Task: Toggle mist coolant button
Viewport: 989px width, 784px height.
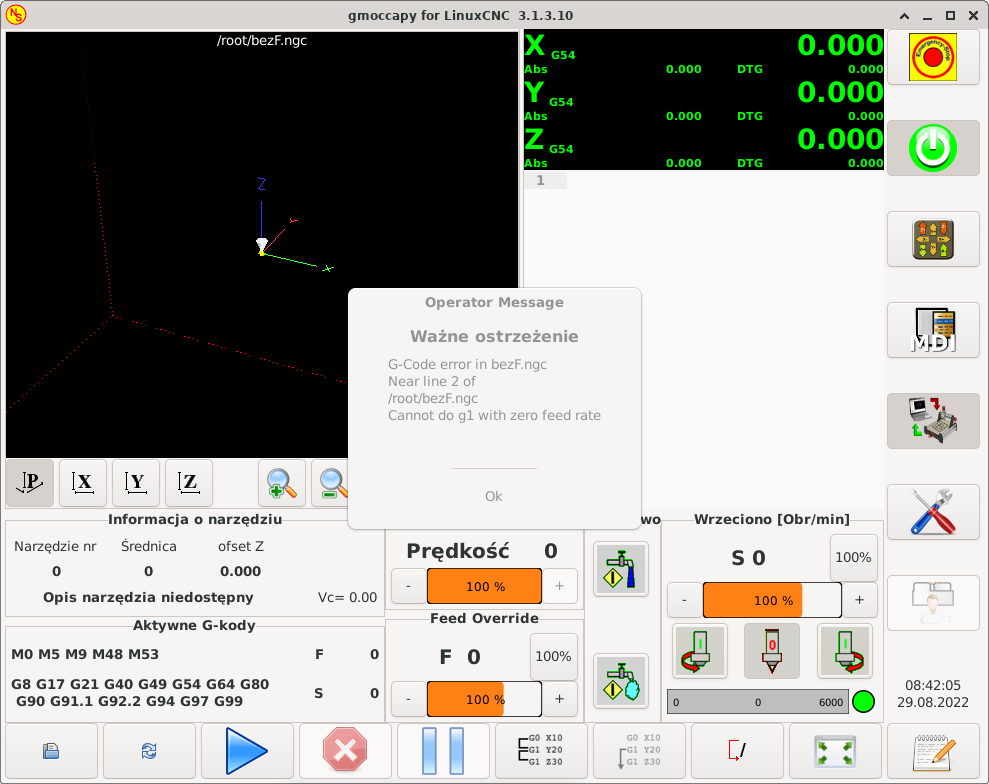Action: click(x=621, y=681)
